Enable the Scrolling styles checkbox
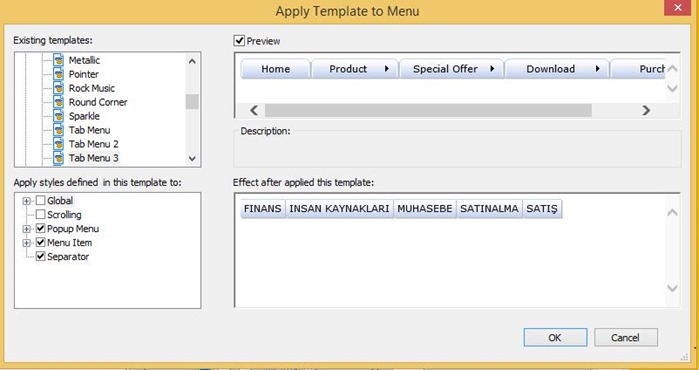The width and height of the screenshot is (699, 370). coord(41,214)
